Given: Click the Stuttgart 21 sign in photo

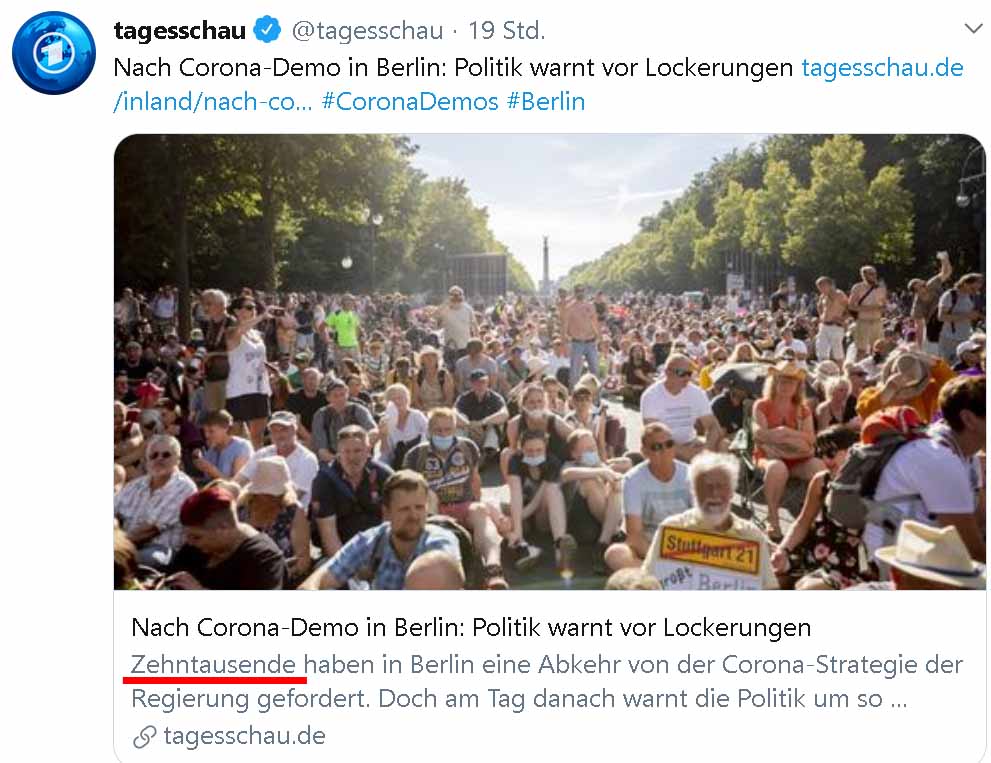Looking at the screenshot, I should 710,550.
